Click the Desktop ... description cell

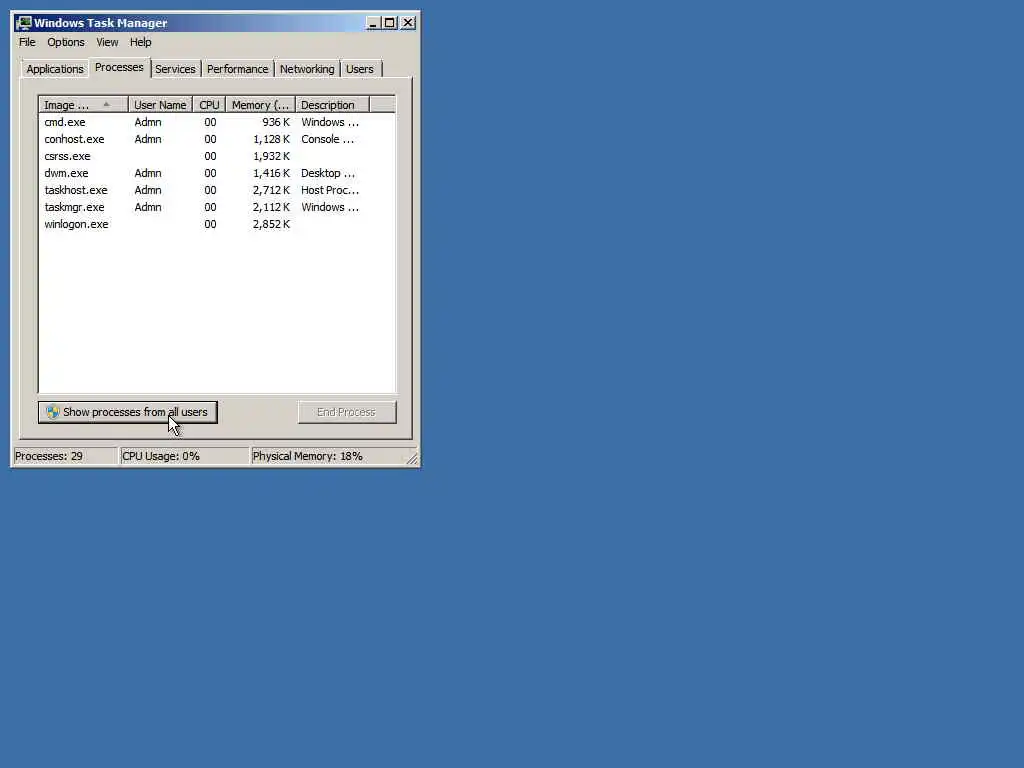point(328,173)
